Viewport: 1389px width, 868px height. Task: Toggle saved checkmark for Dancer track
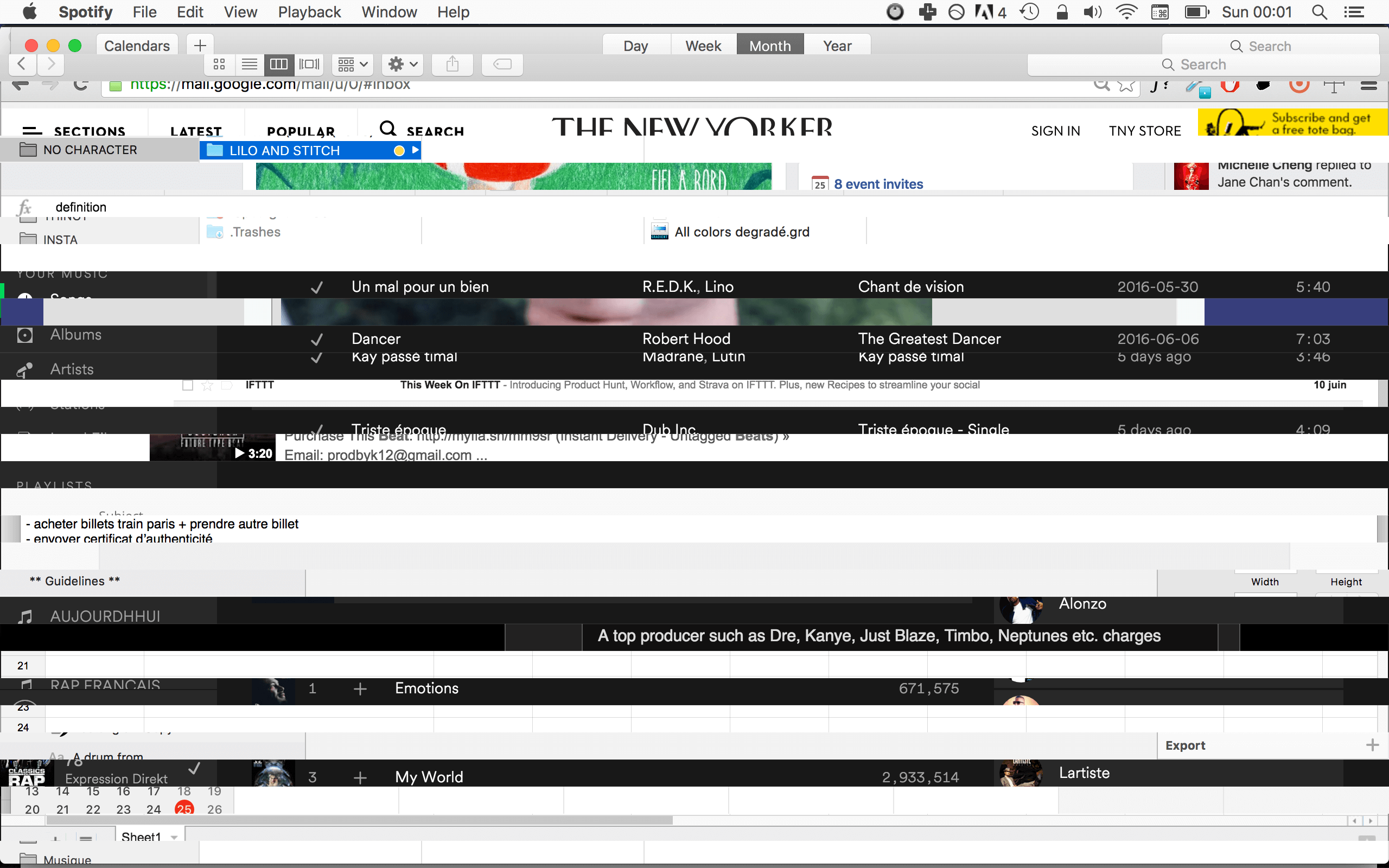click(x=316, y=339)
